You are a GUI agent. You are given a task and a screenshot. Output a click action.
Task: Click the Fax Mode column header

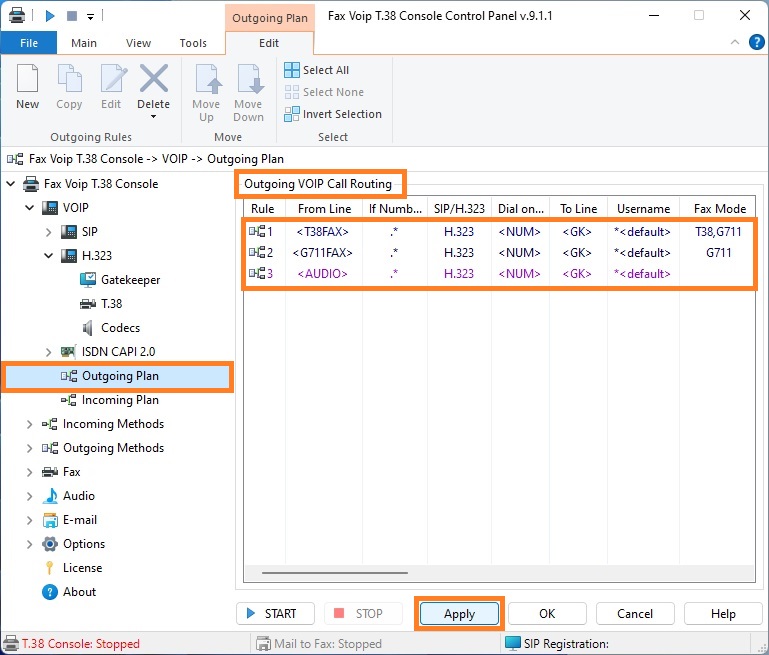tap(719, 209)
